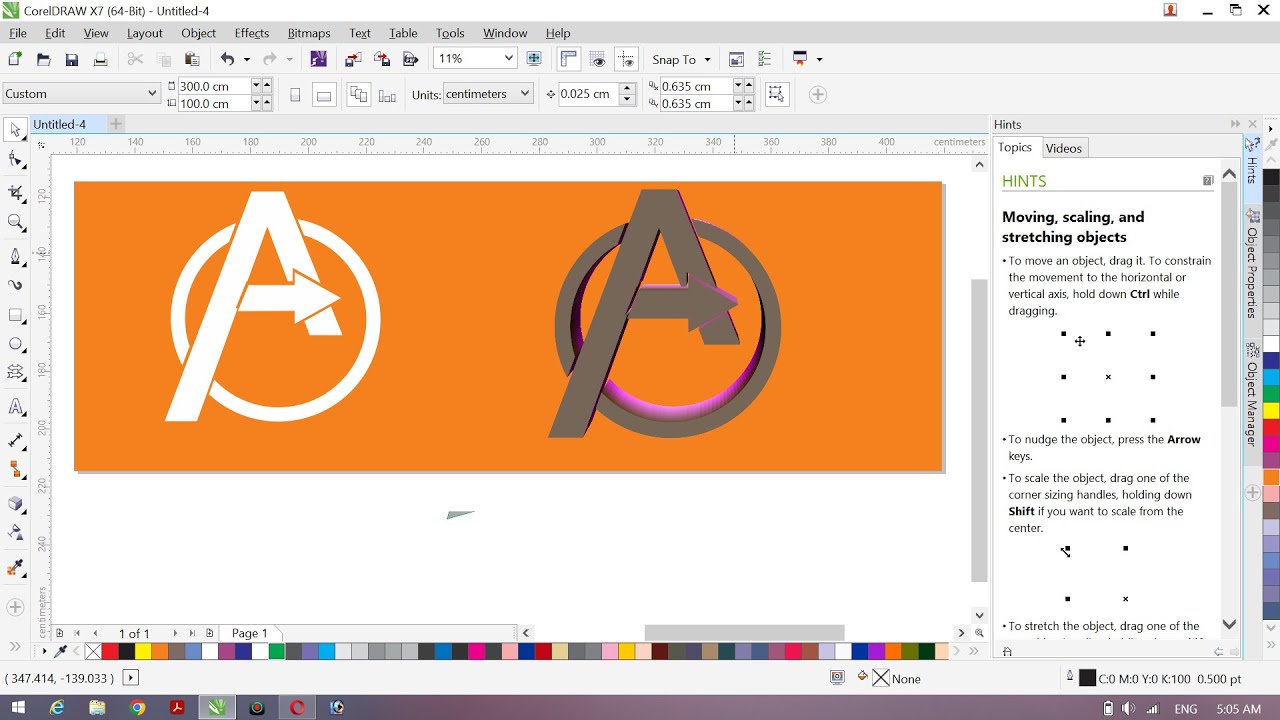This screenshot has width=1280, height=720.
Task: Toggle Current Page layout button
Action: (x=387, y=95)
